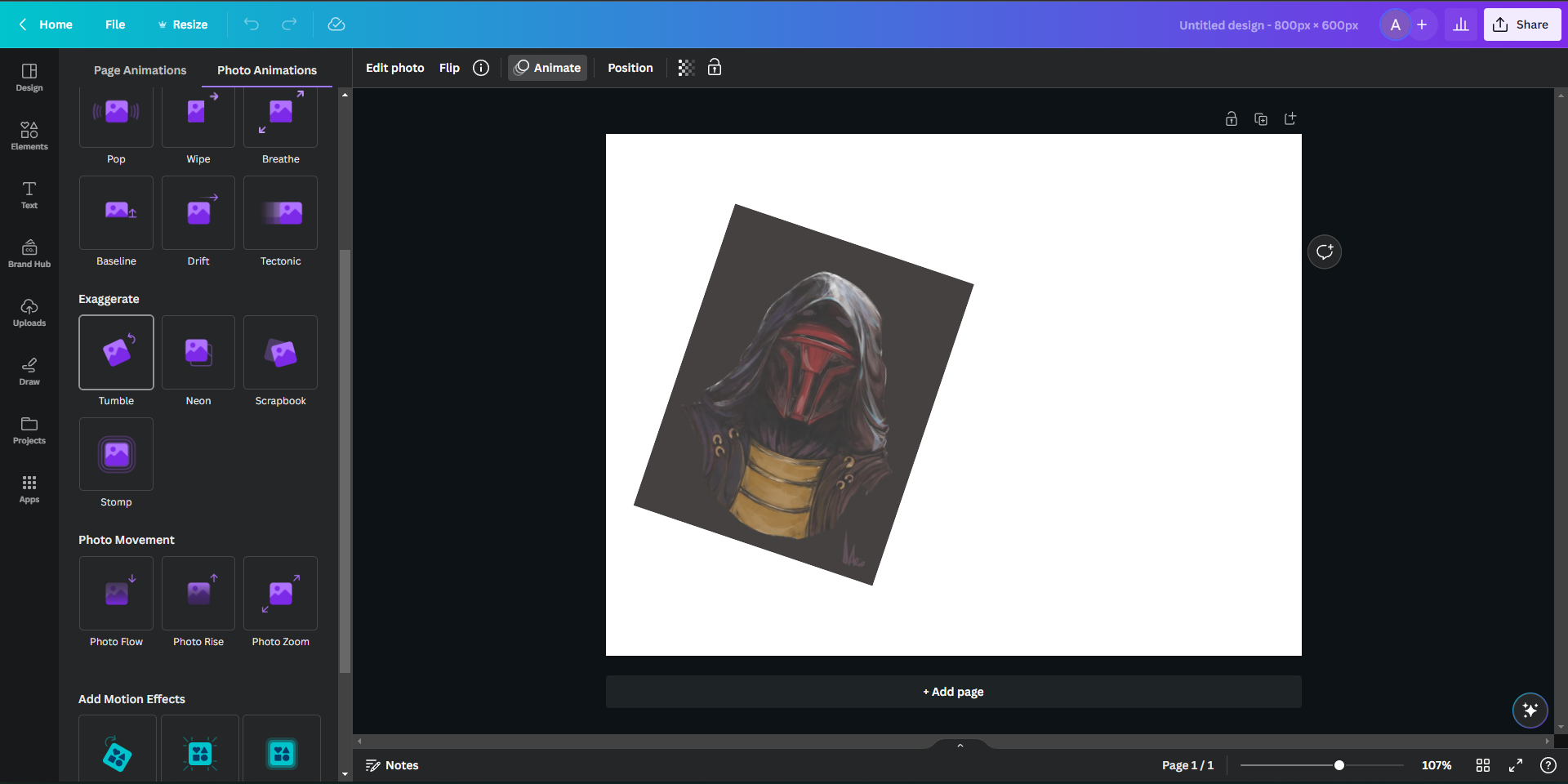Open the Draw tool
Screen dimensions: 1568x784
coord(29,370)
